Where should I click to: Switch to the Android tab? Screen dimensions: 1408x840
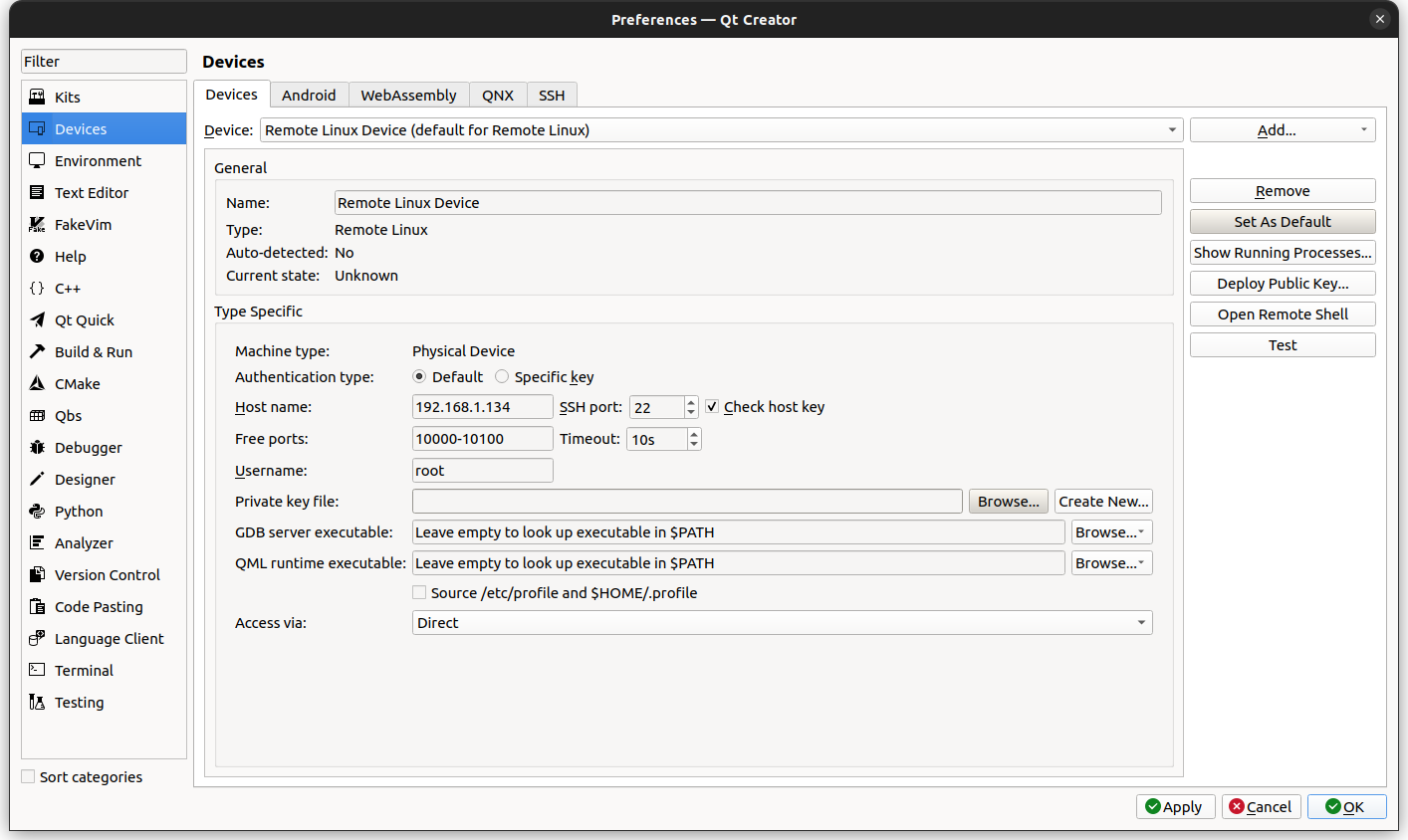[x=309, y=95]
